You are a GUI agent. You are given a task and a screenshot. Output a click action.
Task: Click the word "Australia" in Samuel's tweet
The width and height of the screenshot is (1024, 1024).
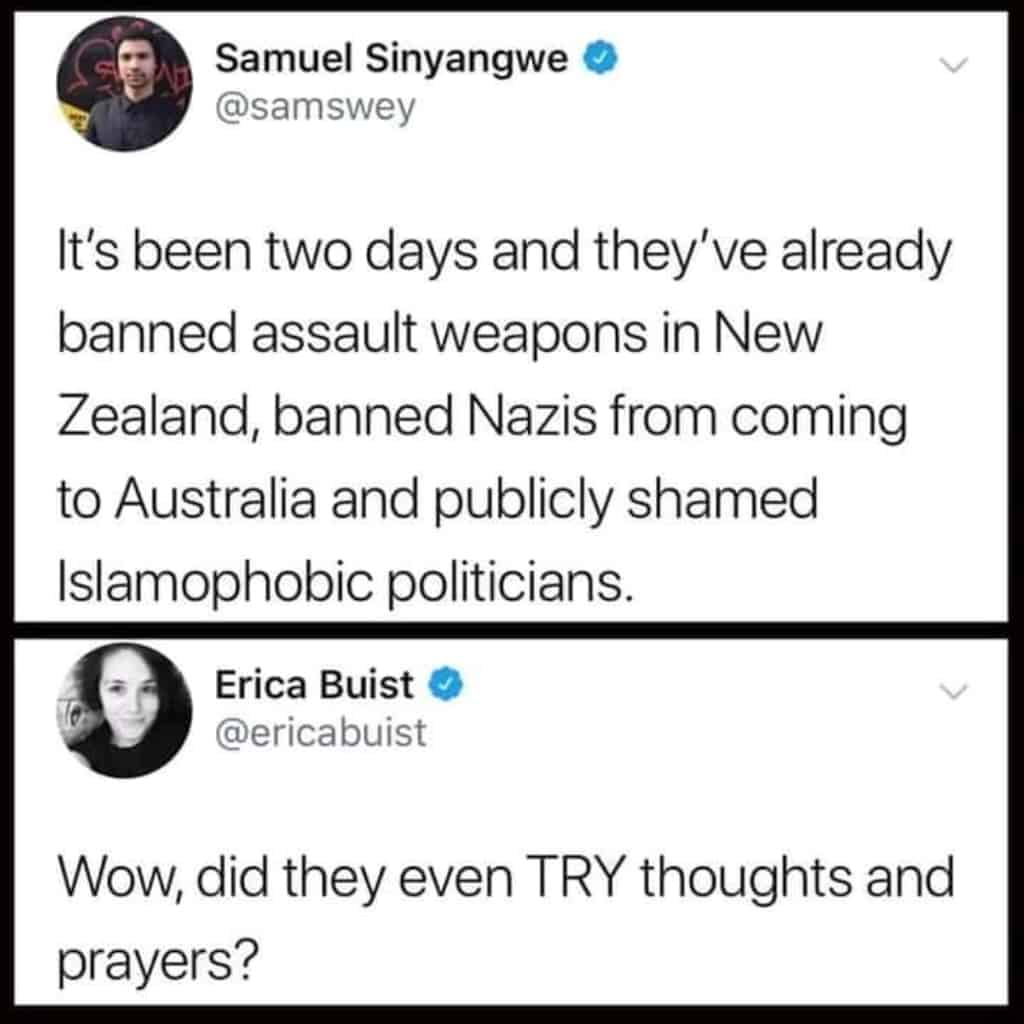(216, 499)
